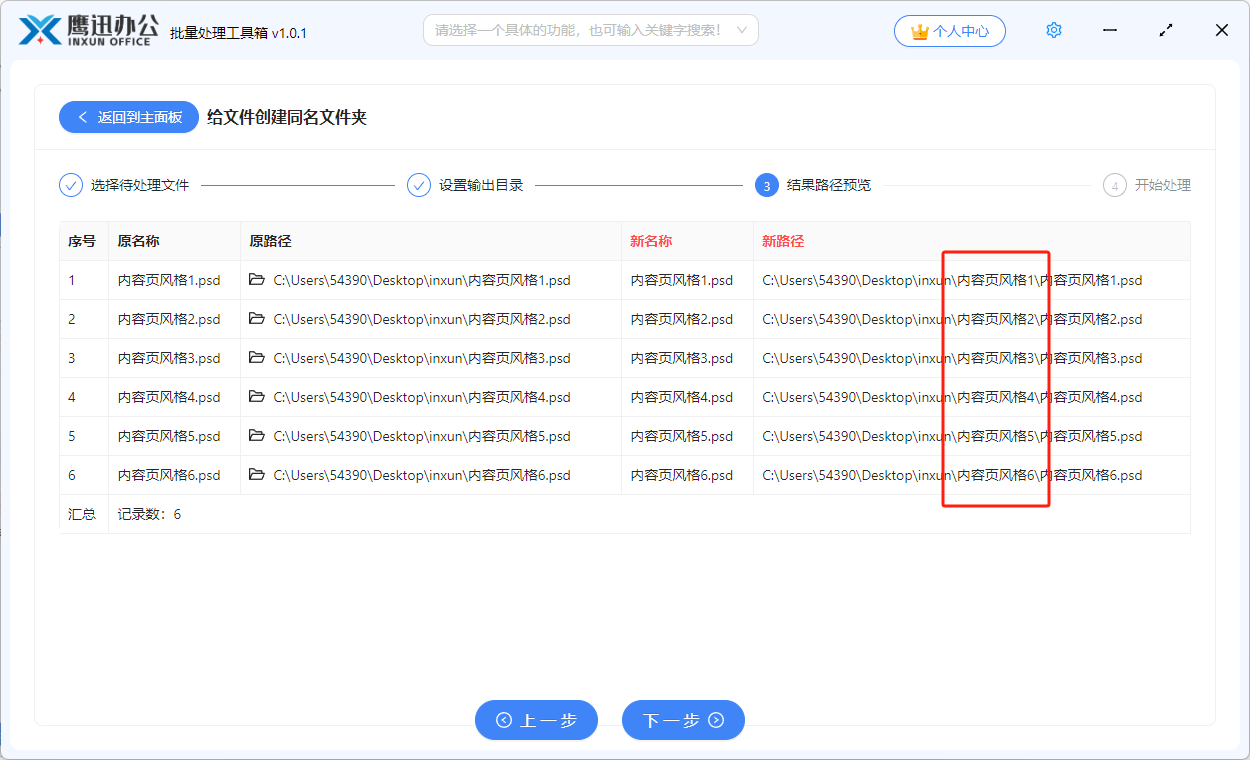Screen dimensions: 1250x760
Task: Click new path ending 内容页风格3\内容页风格3.psd
Action: (952, 358)
